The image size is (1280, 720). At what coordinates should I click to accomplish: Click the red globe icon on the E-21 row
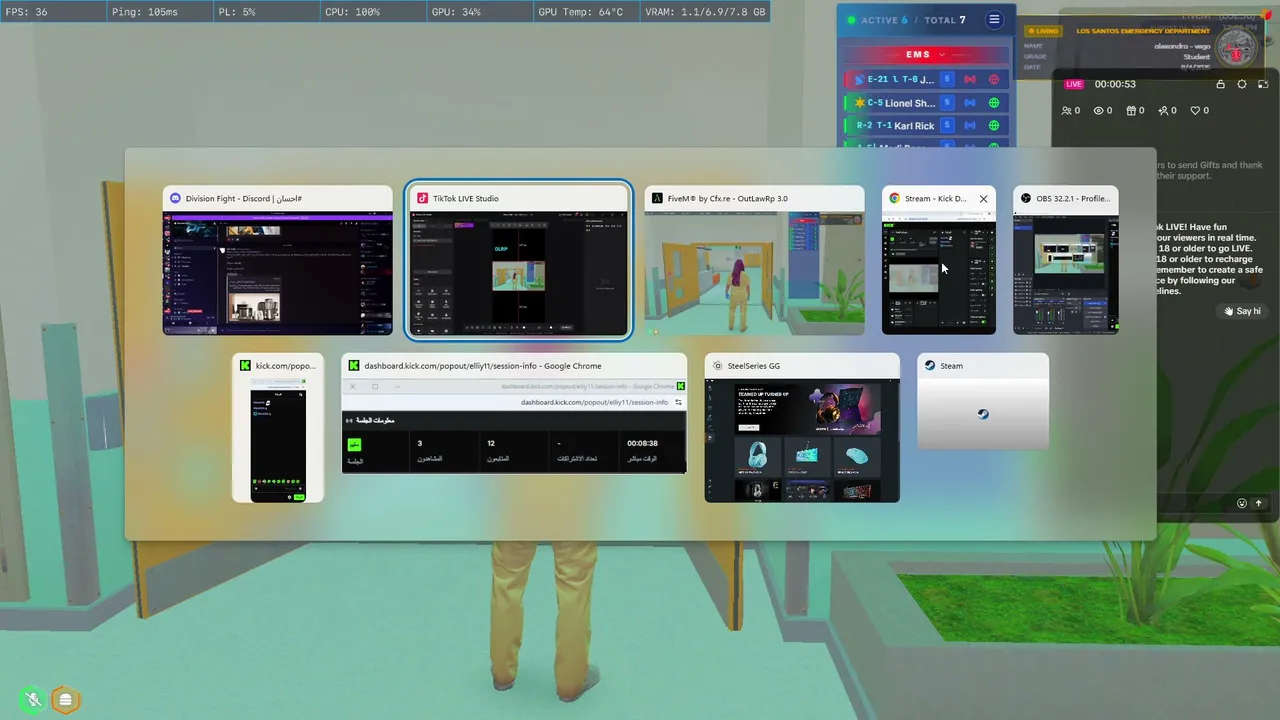[x=994, y=79]
